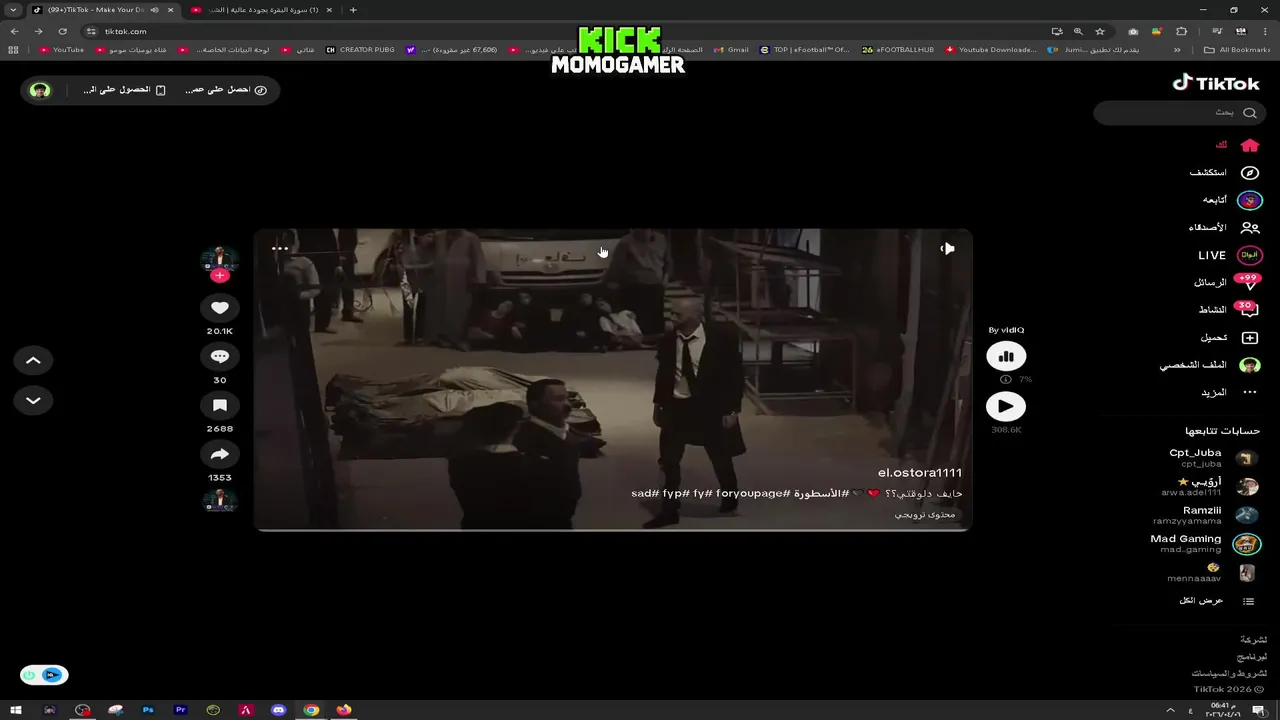
Task: Open the TikTok Home sidebar item
Action: [x=1237, y=145]
